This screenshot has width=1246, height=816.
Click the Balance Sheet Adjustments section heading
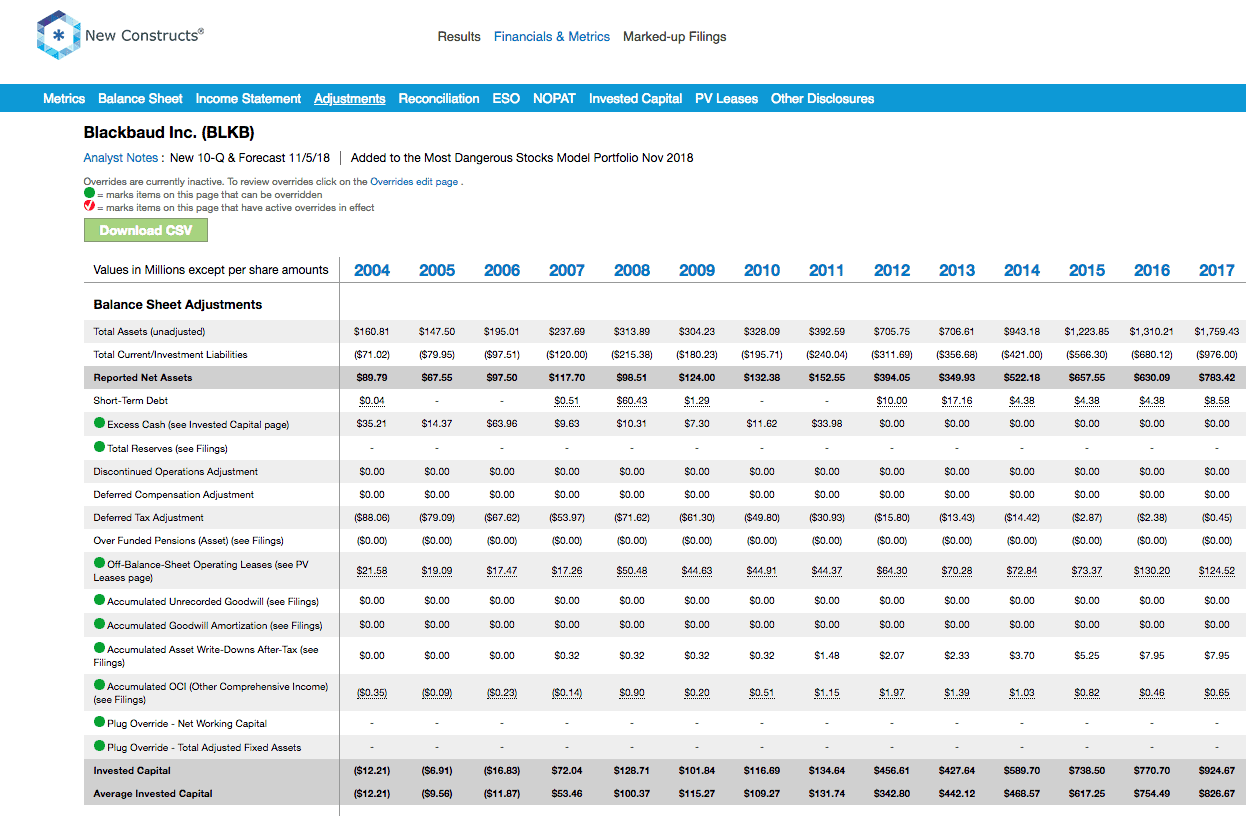tap(178, 305)
